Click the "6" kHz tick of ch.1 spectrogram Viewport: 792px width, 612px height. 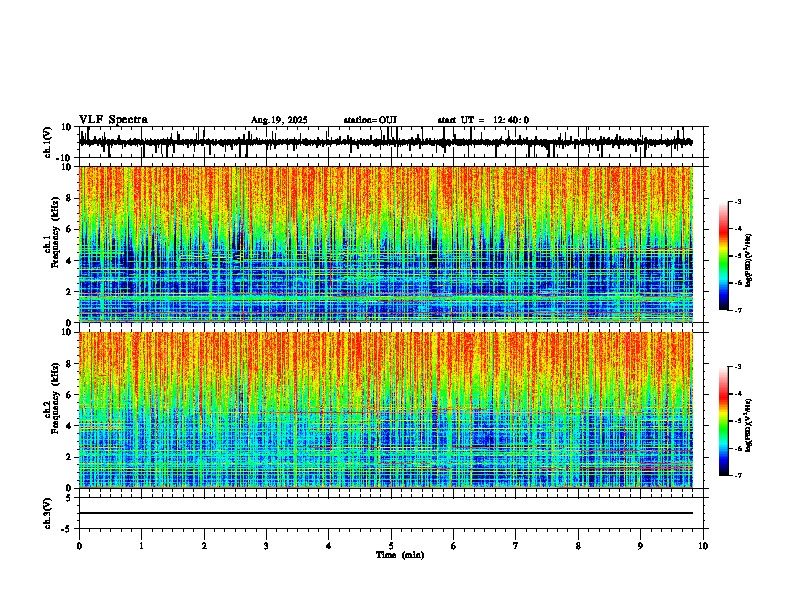69,229
